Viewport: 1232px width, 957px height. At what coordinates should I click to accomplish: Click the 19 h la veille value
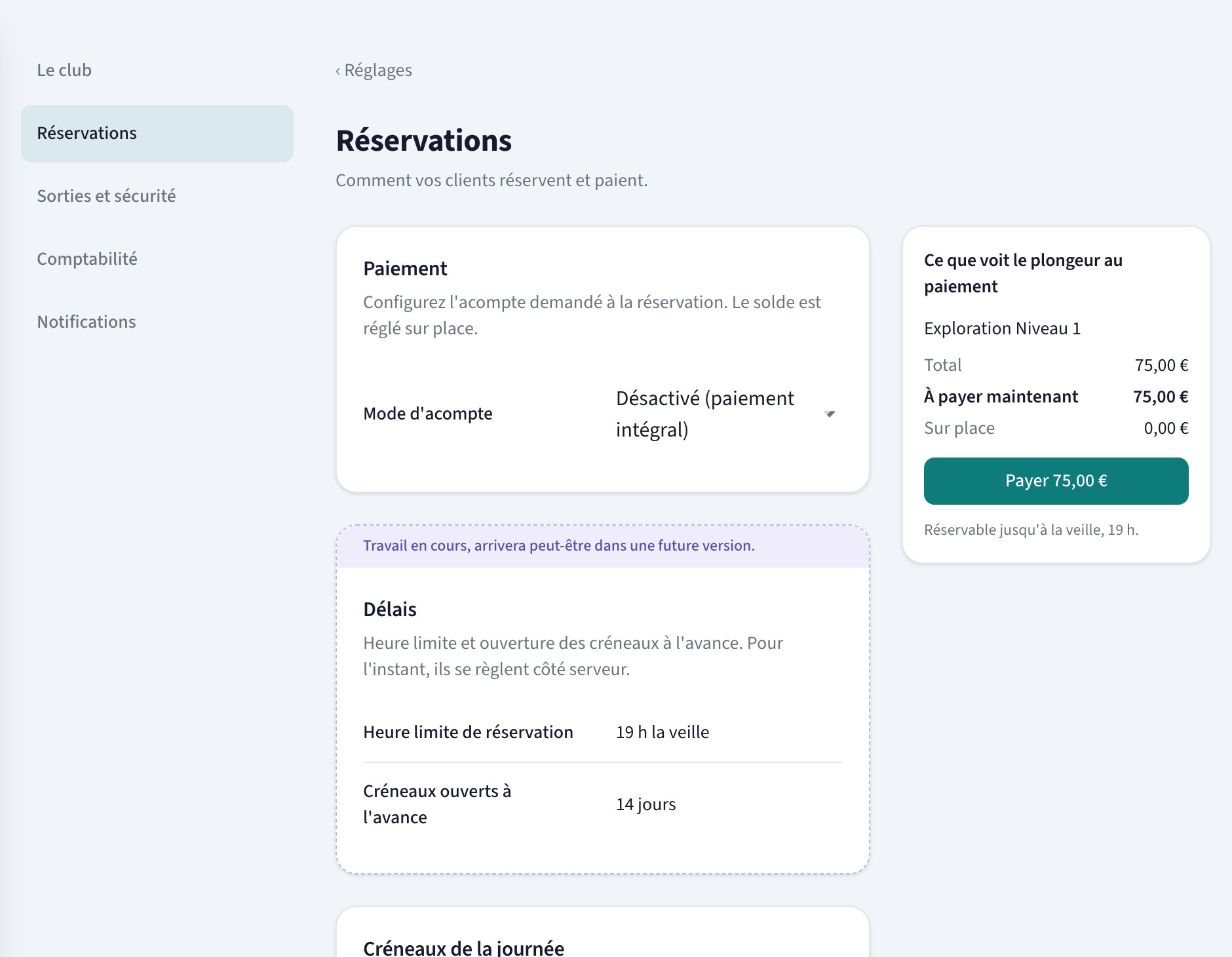(x=663, y=732)
